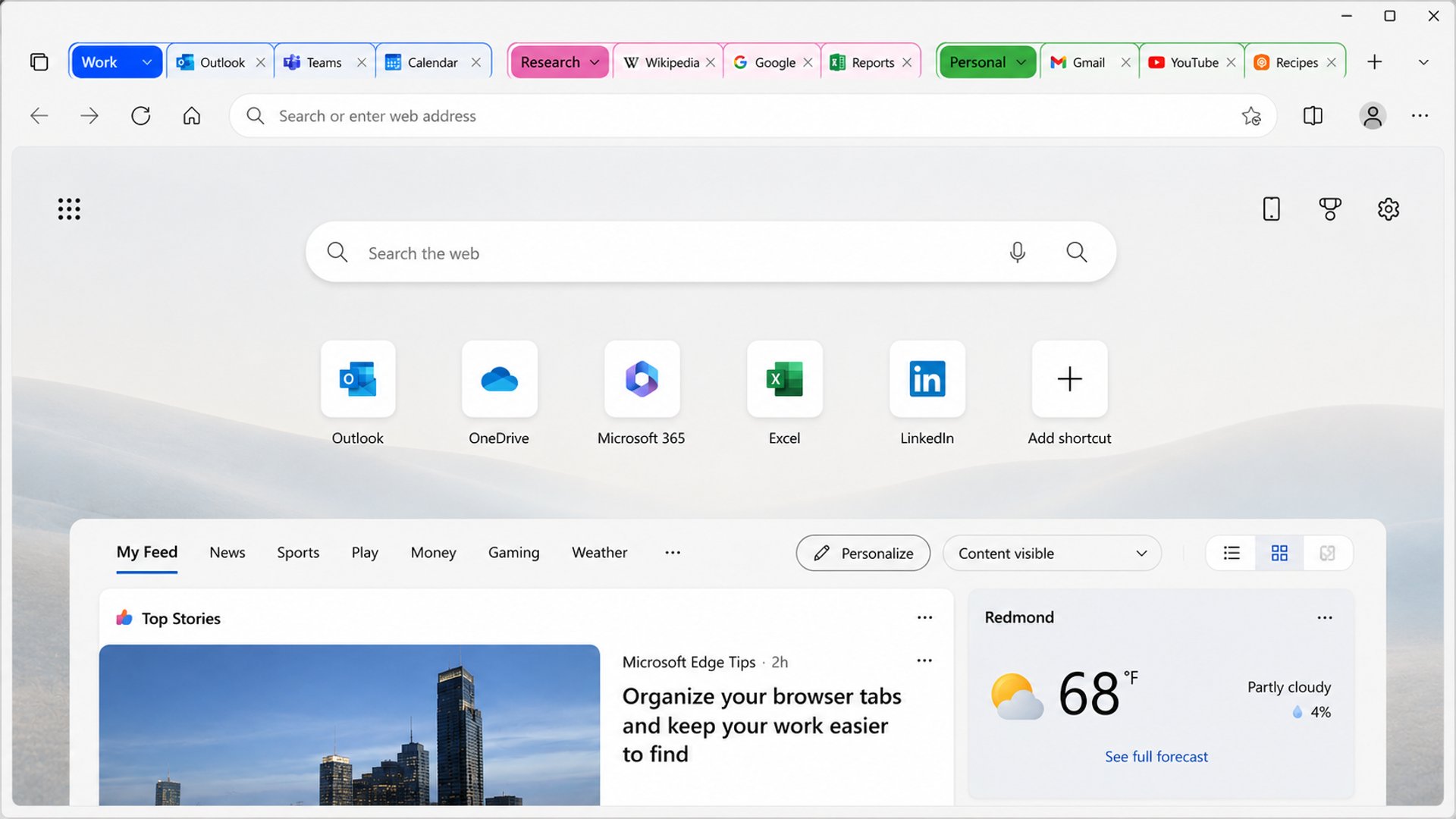Select the Money feed tab
Image resolution: width=1456 pixels, height=819 pixels.
click(434, 553)
